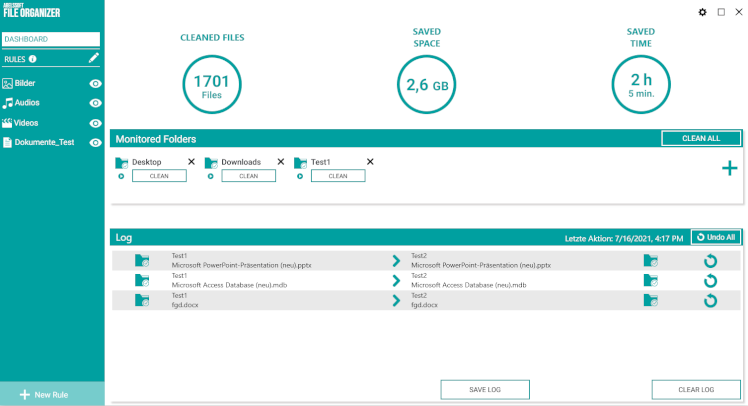Toggle eye icon for Audios rule

96,103
